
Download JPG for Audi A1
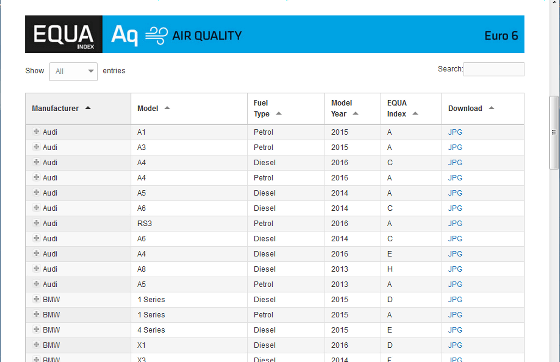point(455,132)
